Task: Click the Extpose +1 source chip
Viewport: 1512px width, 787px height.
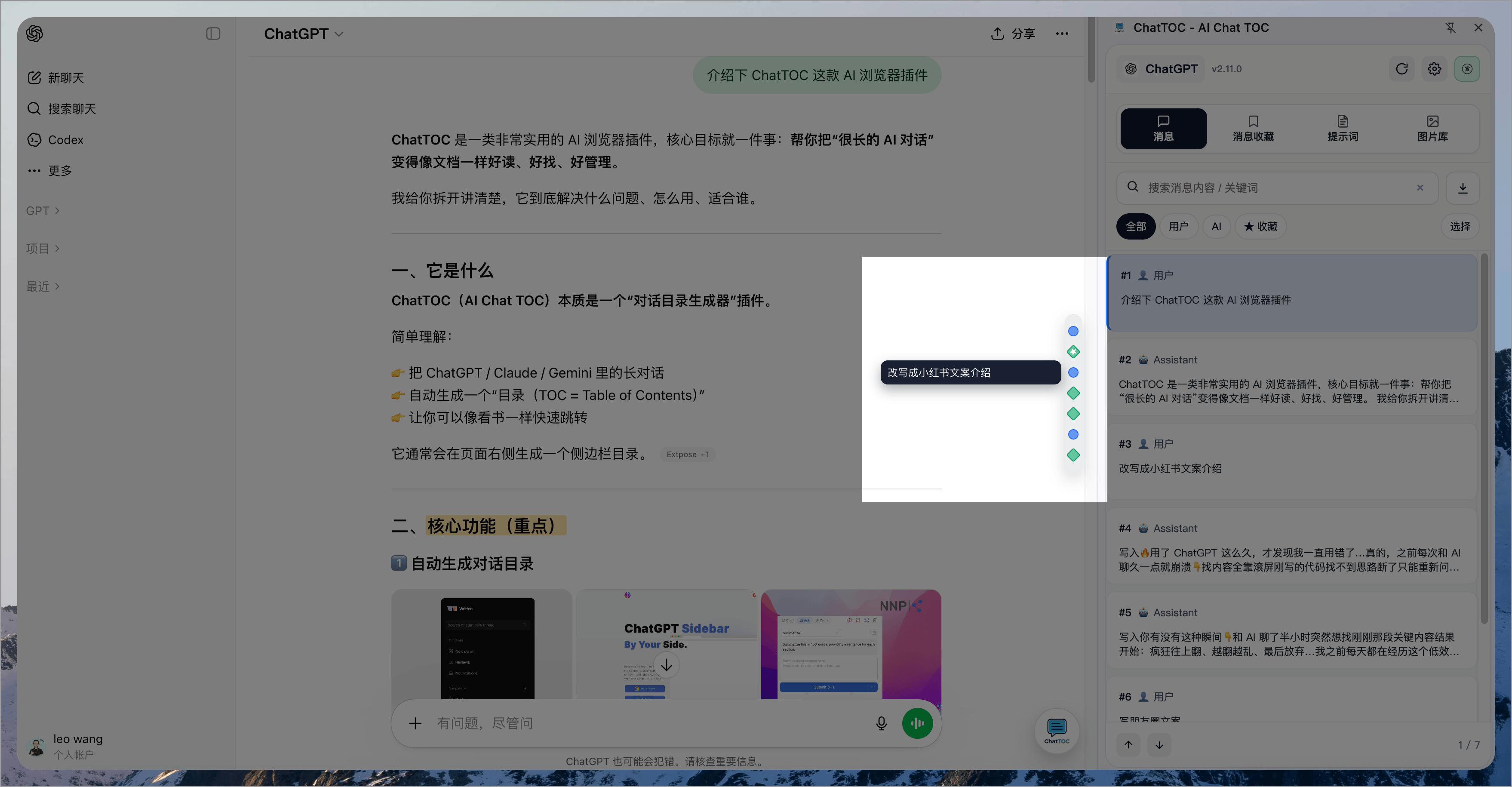Action: click(687, 454)
